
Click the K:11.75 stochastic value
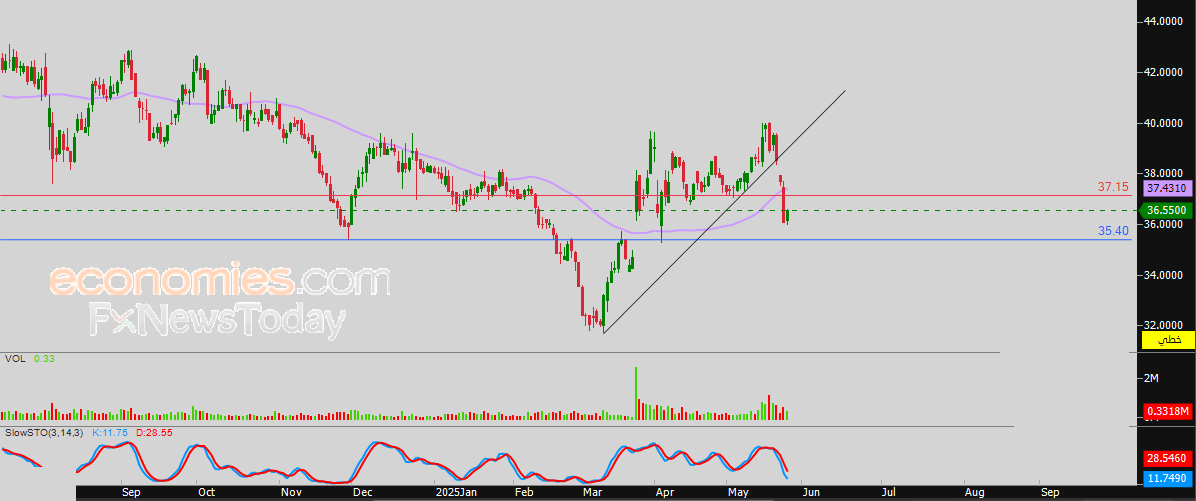tap(108, 432)
